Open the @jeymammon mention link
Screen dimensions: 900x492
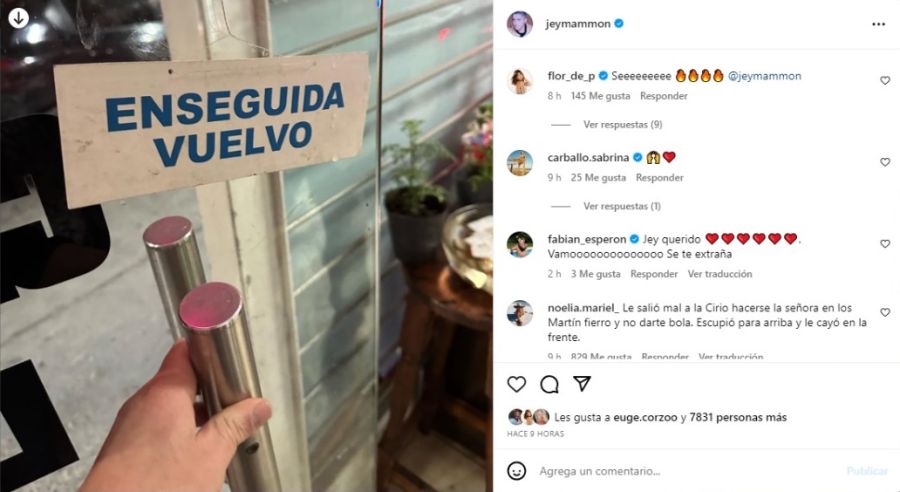pos(765,76)
